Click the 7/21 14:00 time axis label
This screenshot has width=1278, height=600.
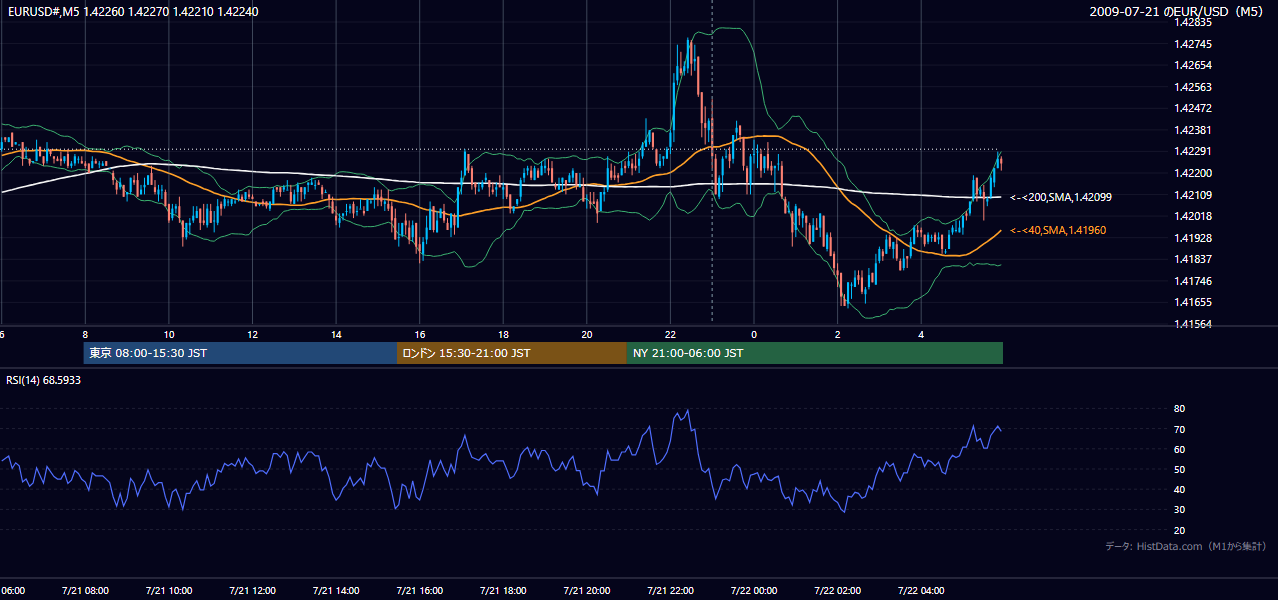click(336, 591)
